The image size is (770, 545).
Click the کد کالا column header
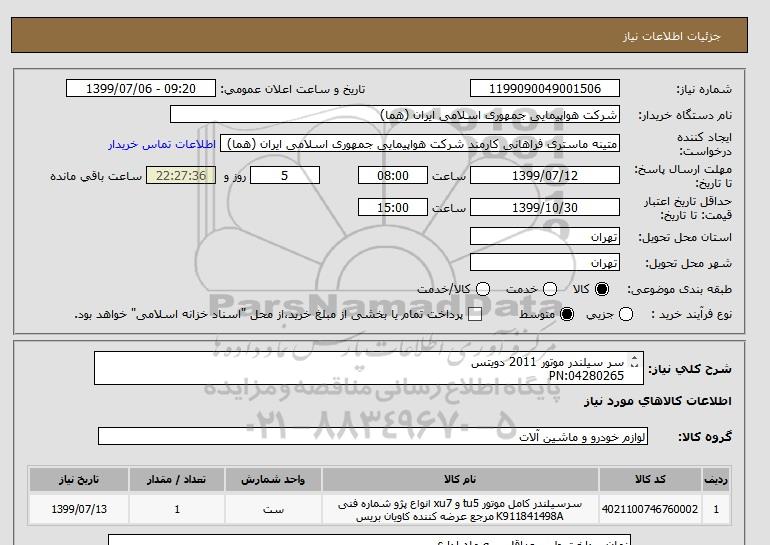pos(650,479)
